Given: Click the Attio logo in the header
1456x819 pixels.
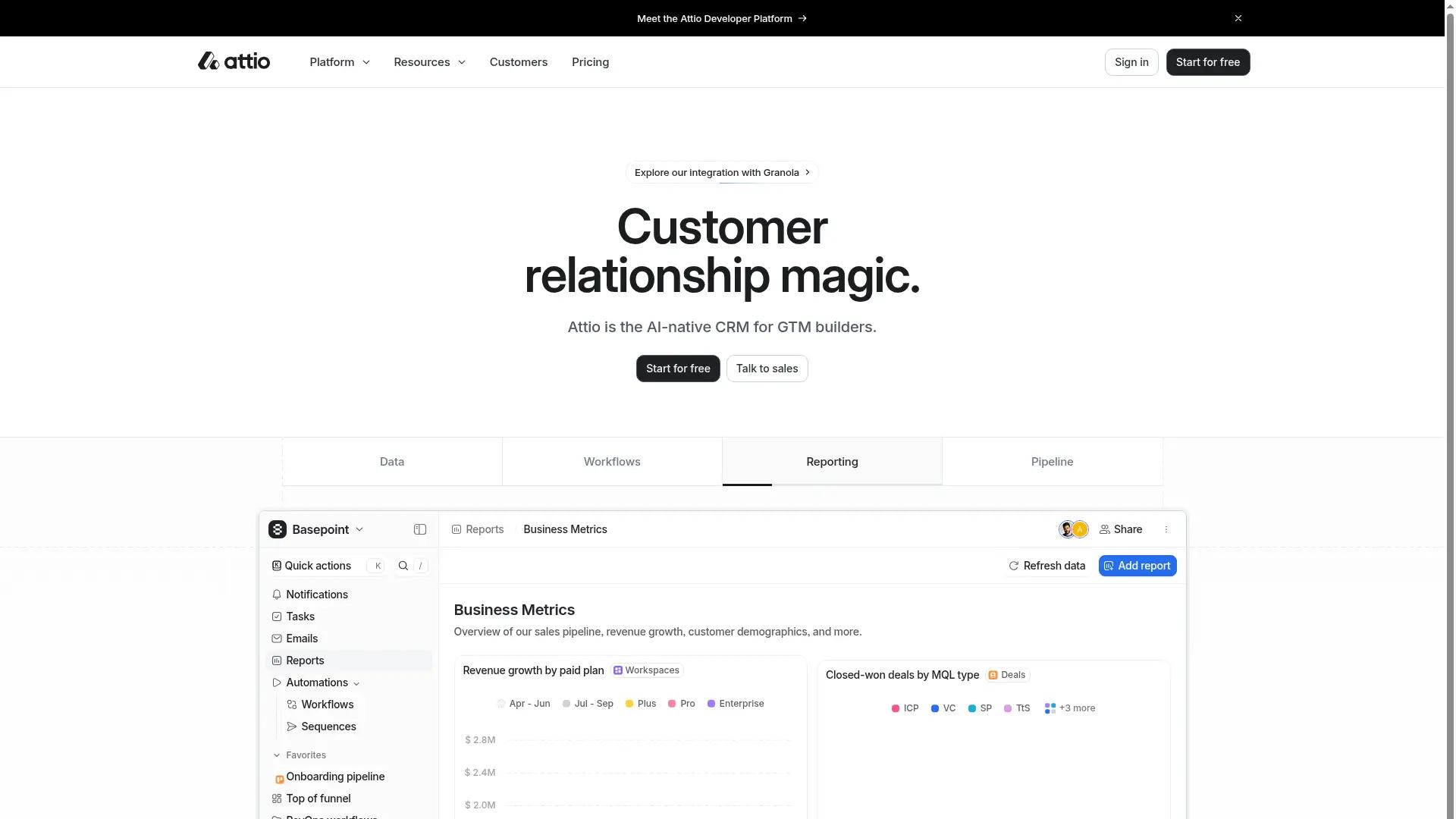Looking at the screenshot, I should [x=234, y=61].
